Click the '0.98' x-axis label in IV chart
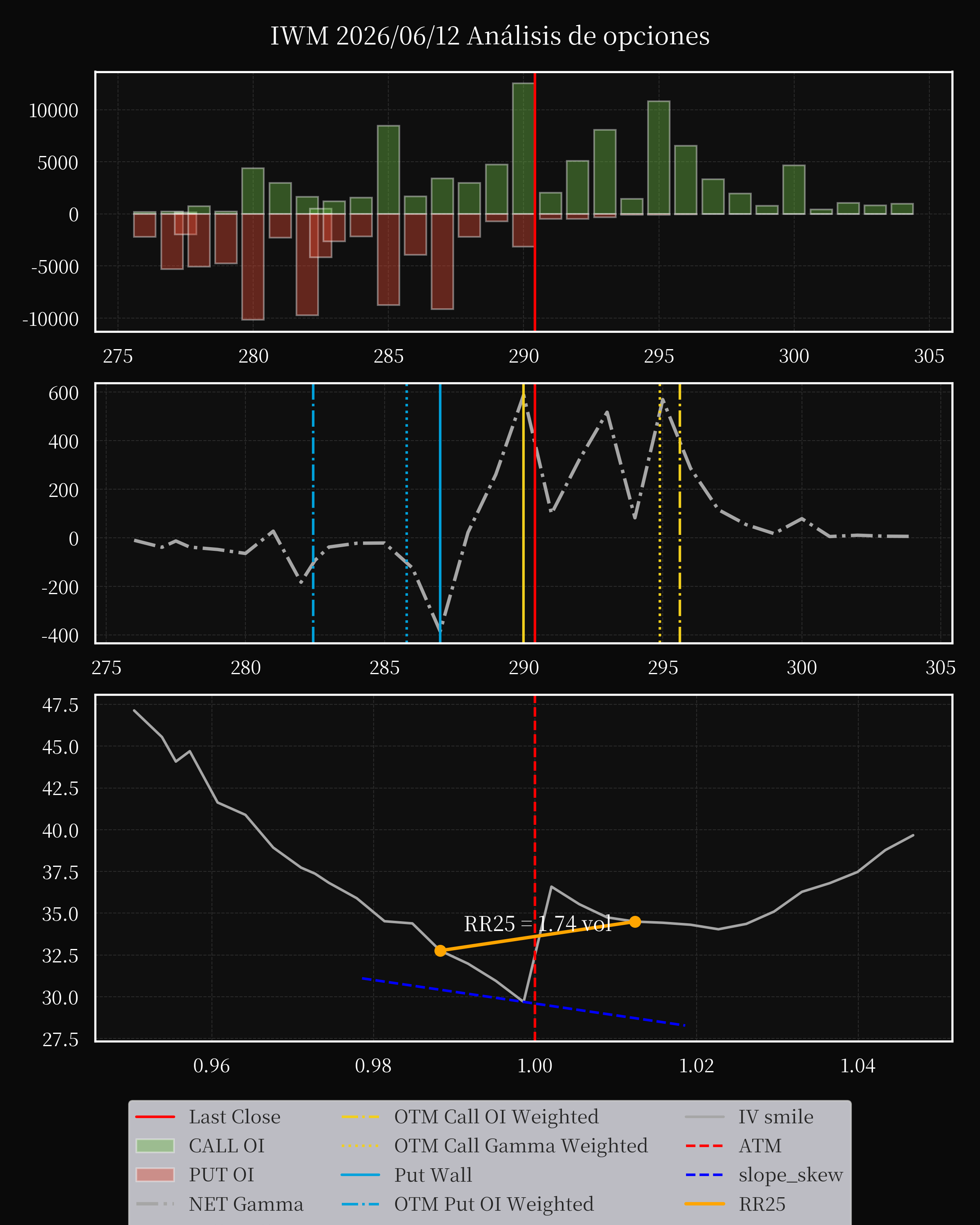Screen dimensions: 980x1225 tap(373, 1065)
